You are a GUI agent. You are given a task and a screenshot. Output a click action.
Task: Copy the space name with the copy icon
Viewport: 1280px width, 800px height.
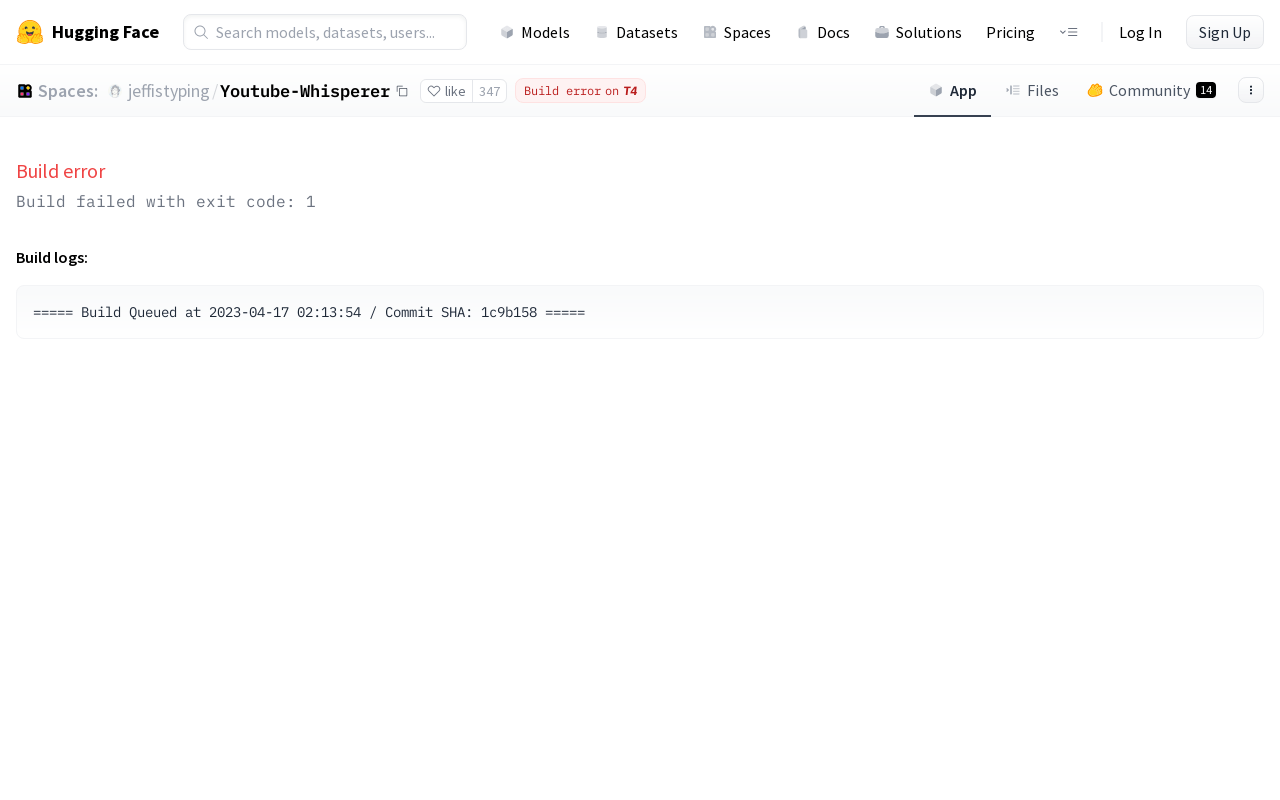(x=402, y=91)
